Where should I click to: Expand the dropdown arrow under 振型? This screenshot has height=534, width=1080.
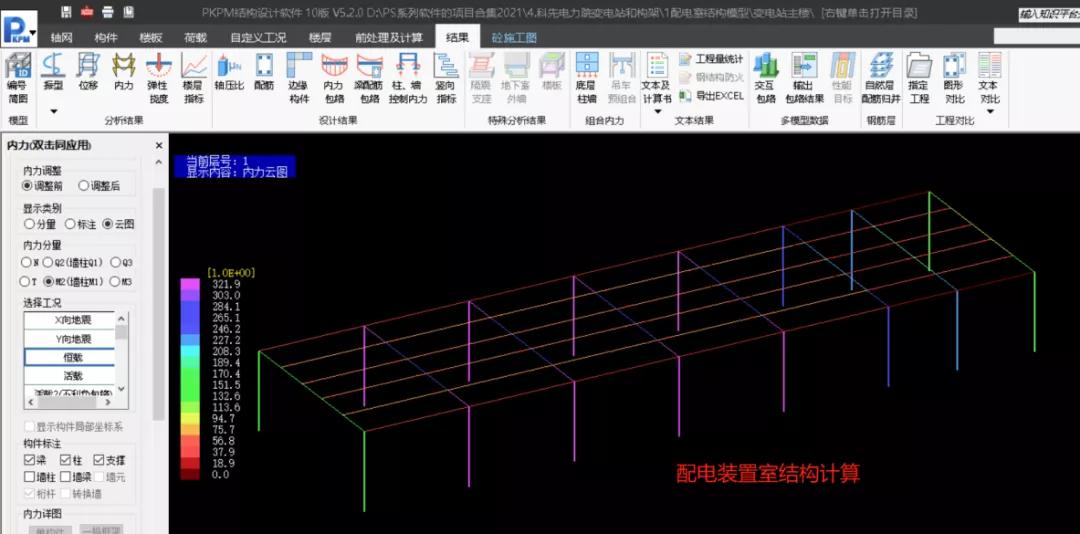(x=54, y=112)
